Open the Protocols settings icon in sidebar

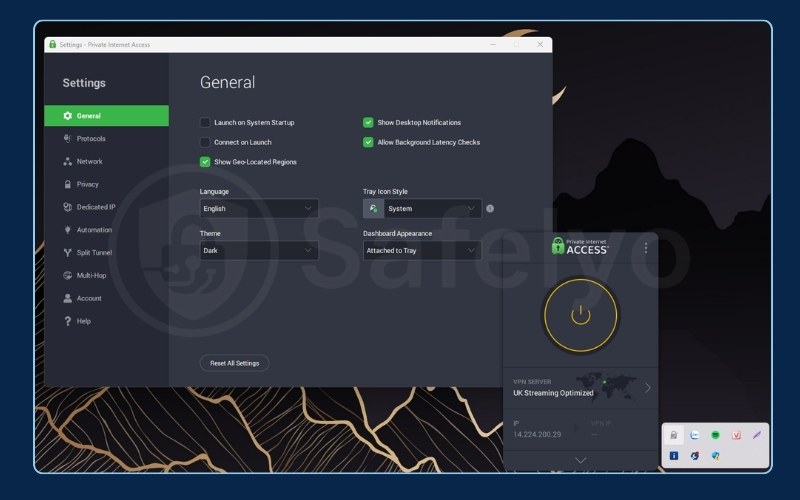67,138
